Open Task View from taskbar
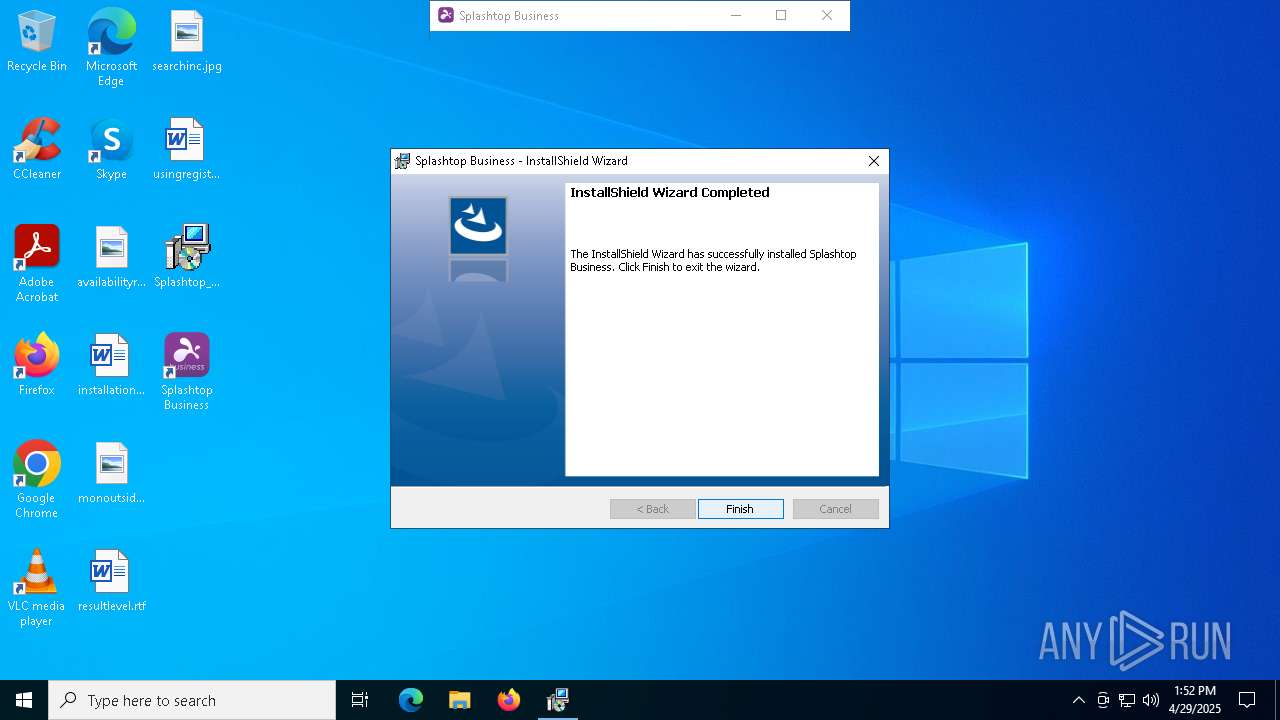Screen dimensions: 1280x720 click(360, 700)
